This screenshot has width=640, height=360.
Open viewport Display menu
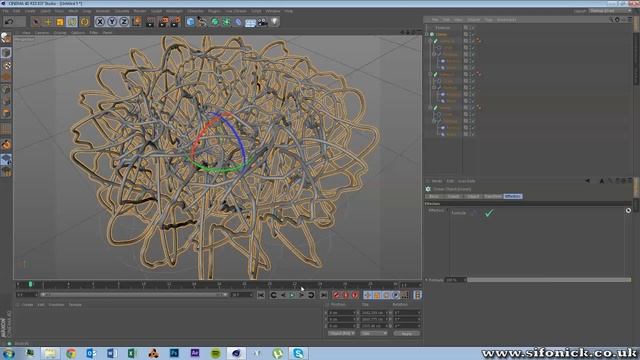pos(60,32)
